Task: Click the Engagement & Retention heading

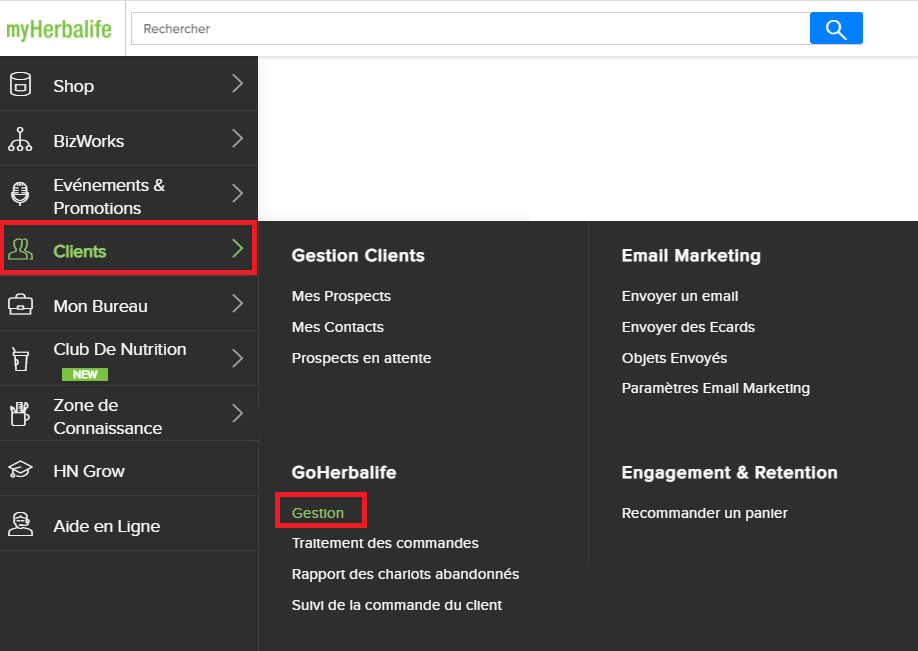Action: (729, 472)
